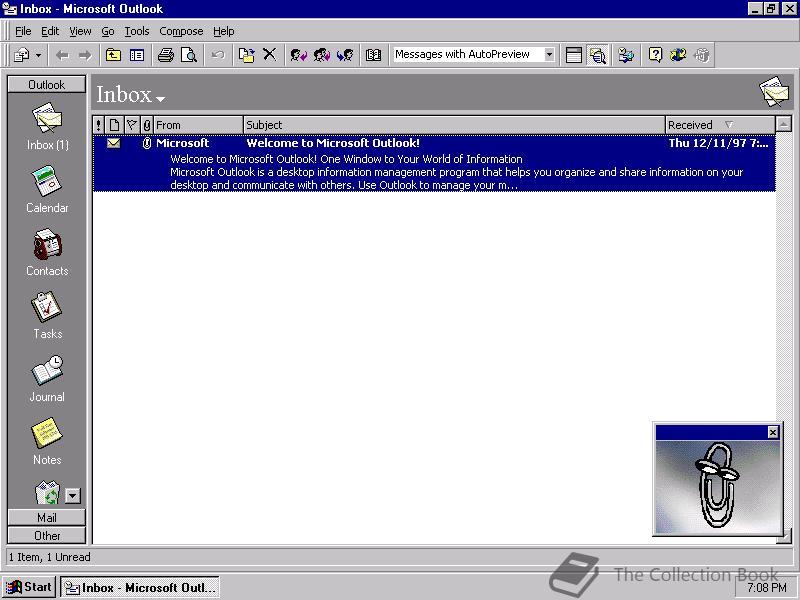The image size is (800, 600).
Task: Click the Inbox envelope icon in folder banner
Action: pyautogui.click(x=774, y=92)
